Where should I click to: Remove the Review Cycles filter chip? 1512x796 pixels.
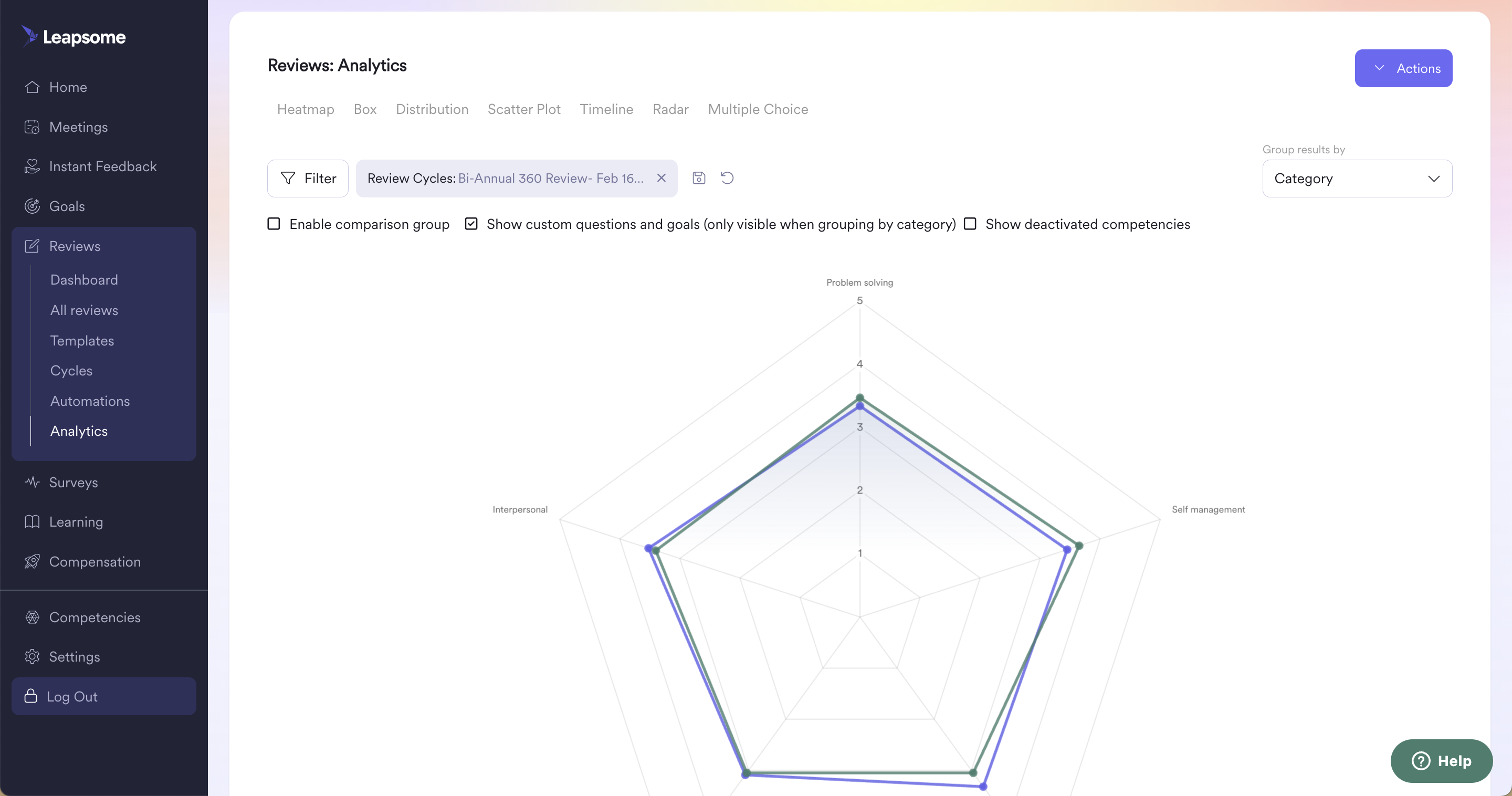661,178
